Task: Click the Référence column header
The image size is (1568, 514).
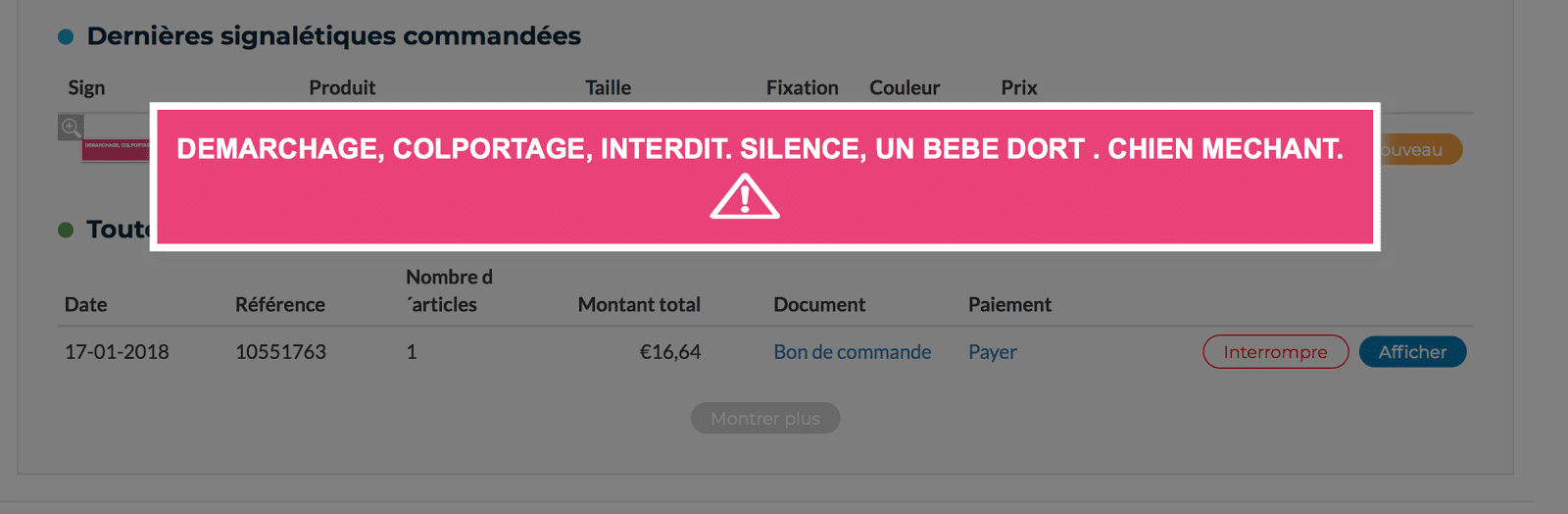Action: pos(279,305)
